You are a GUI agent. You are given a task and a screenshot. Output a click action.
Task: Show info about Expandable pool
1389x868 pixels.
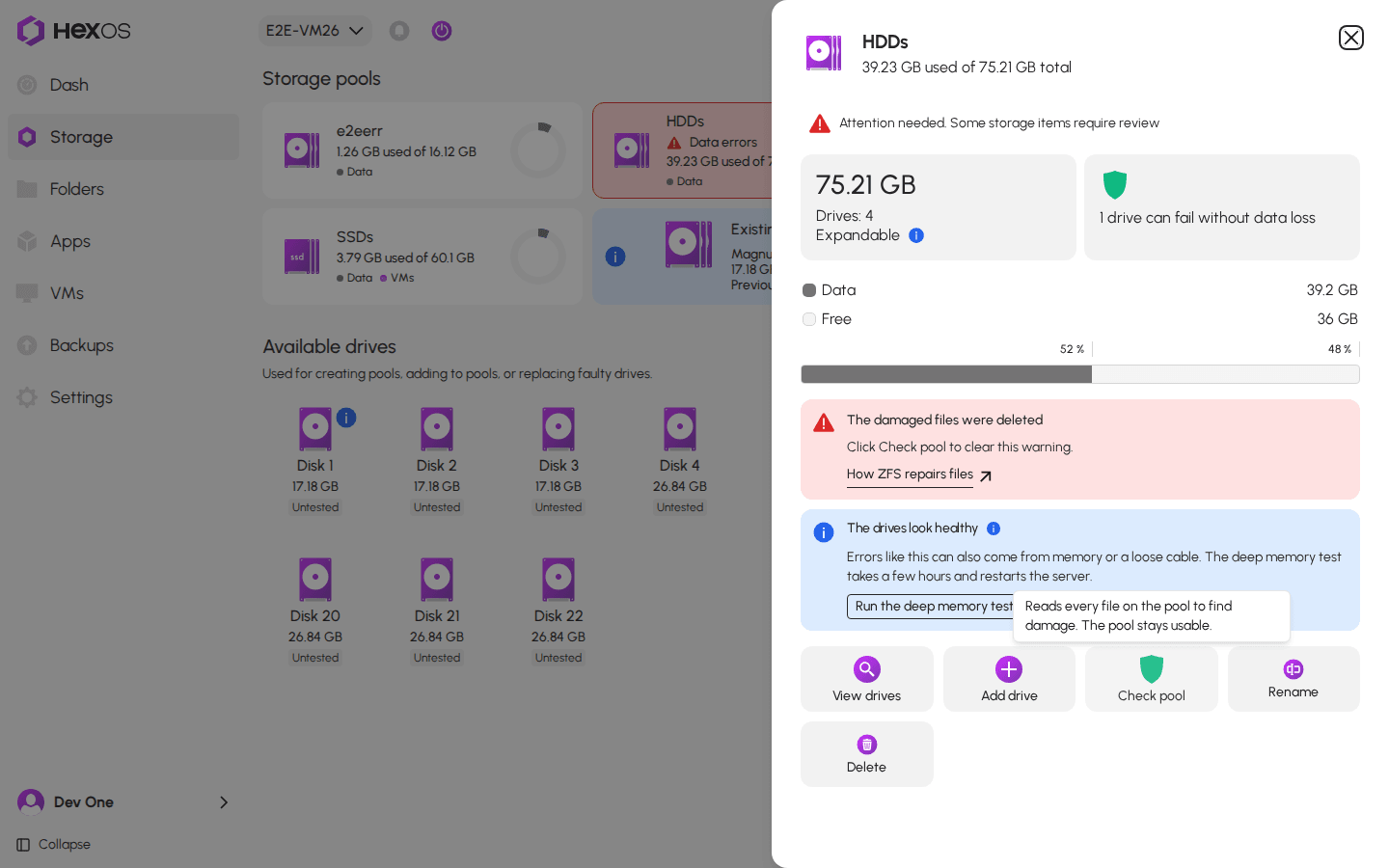click(x=916, y=235)
